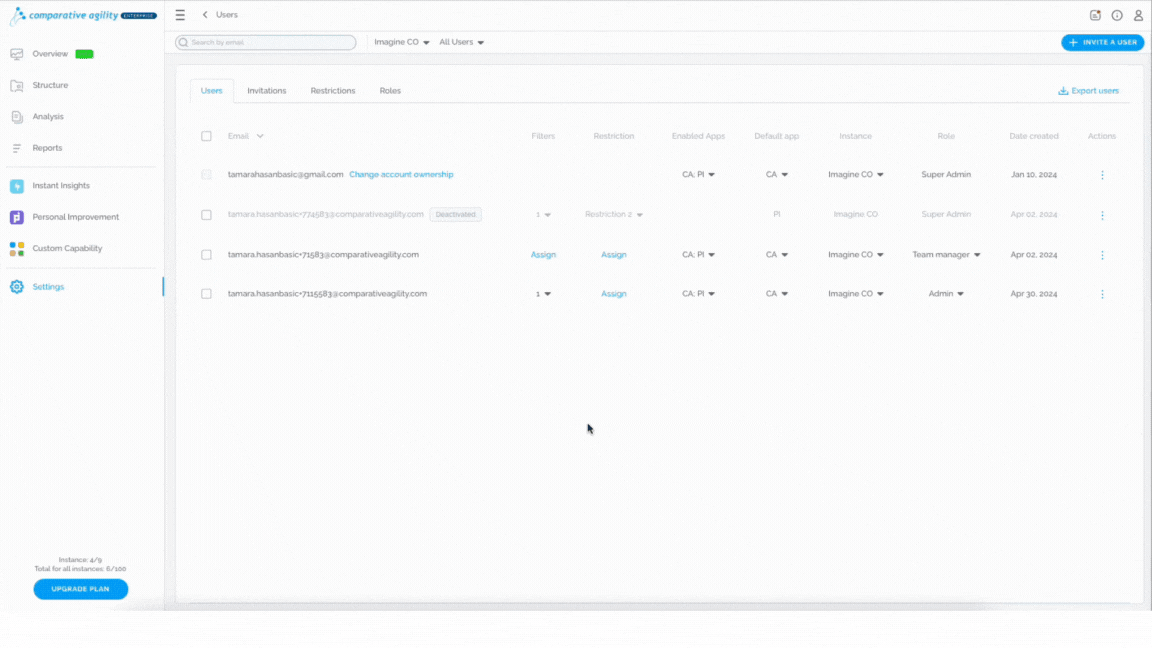Open Team manager role dropdown

pyautogui.click(x=946, y=255)
